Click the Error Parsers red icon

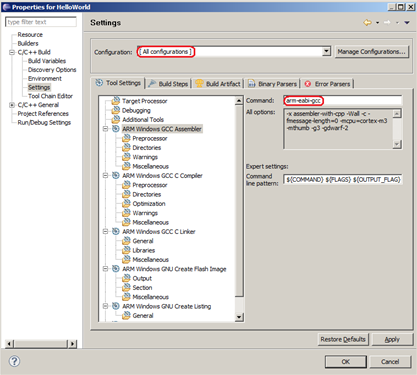308,84
